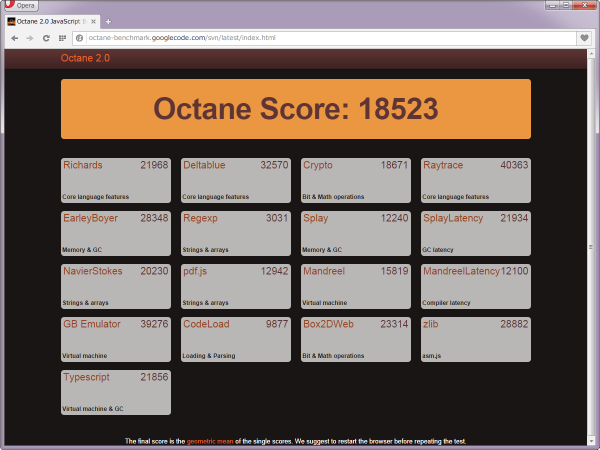Open the zlib benchmark link
The image size is (600, 450).
430,324
